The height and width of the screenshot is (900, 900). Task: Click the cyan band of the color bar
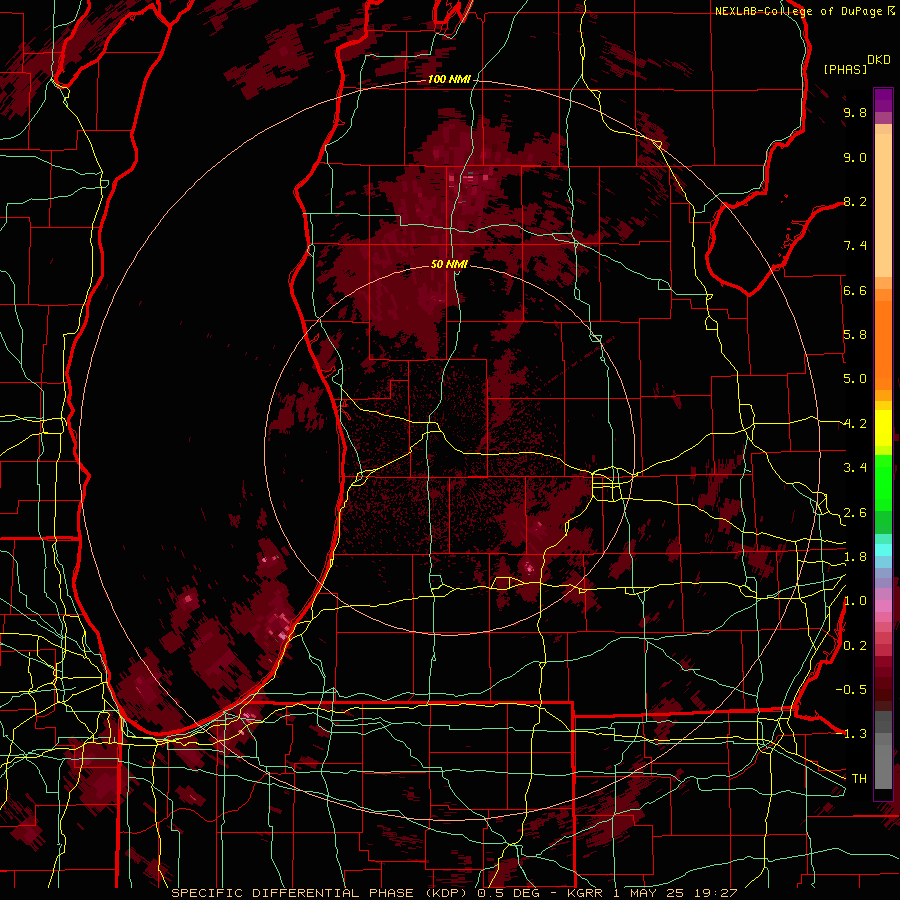(883, 550)
